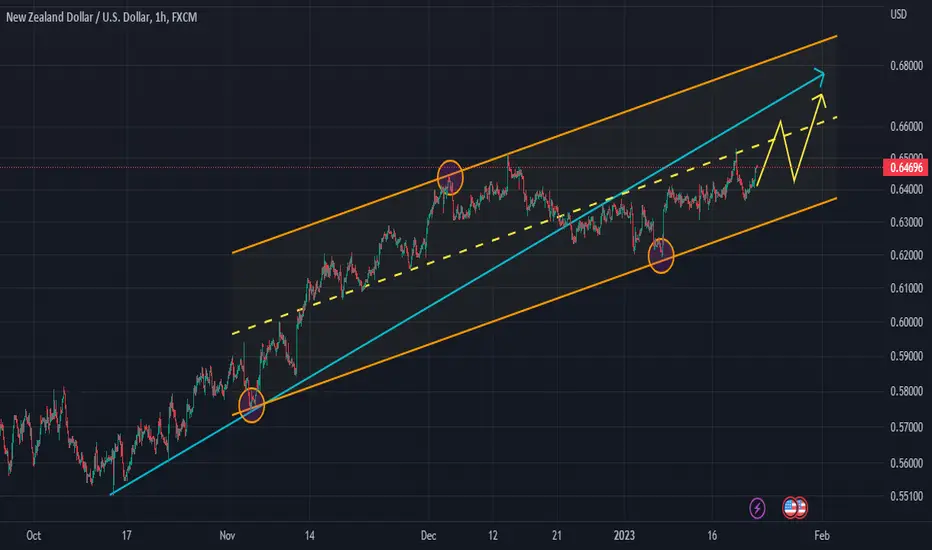Select the orange ellipse drawing above the Dec label
Viewport: 932px width, 550px height.
tap(450, 177)
